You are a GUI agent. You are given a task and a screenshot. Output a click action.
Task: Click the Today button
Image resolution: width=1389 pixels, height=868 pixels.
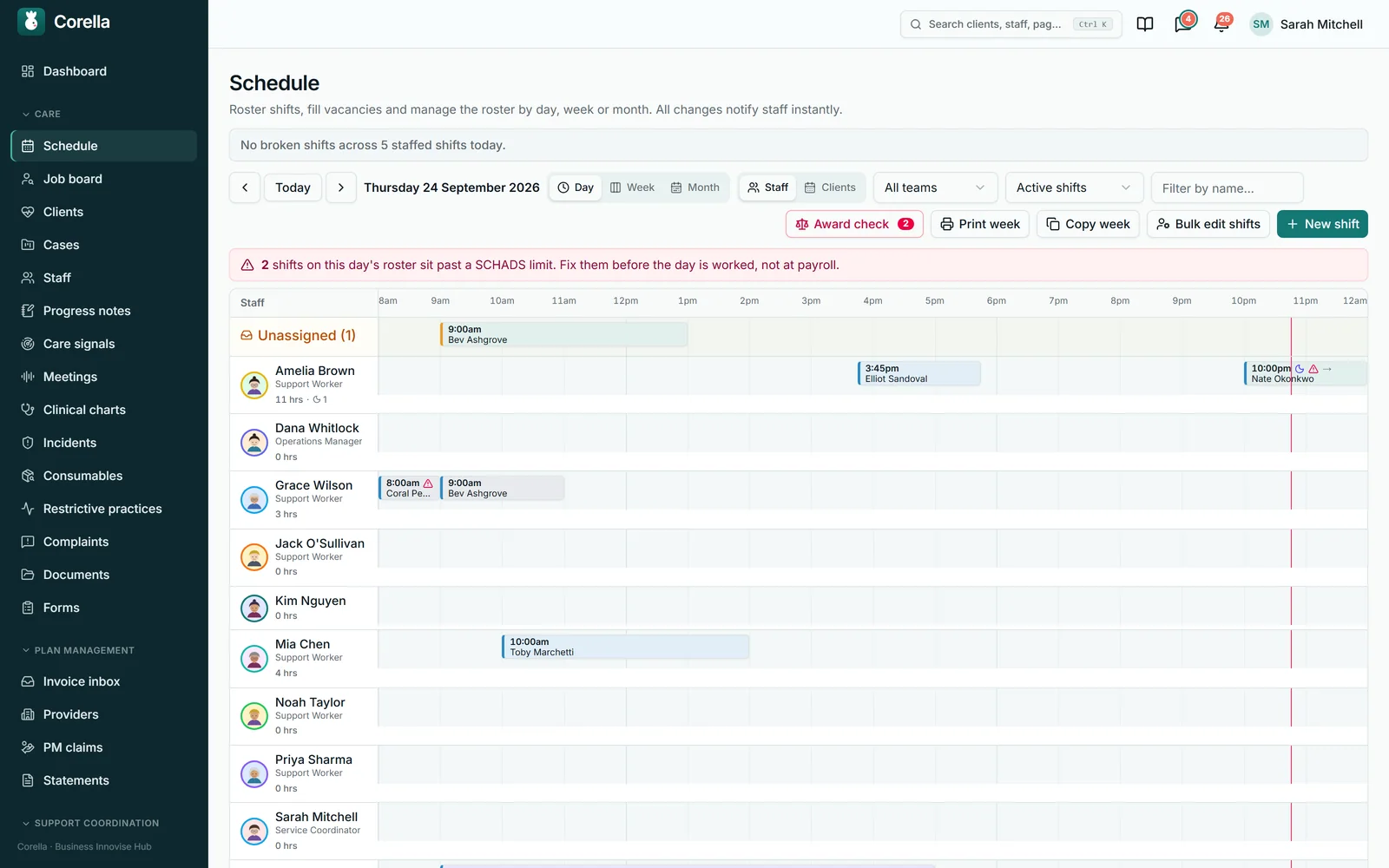click(293, 187)
